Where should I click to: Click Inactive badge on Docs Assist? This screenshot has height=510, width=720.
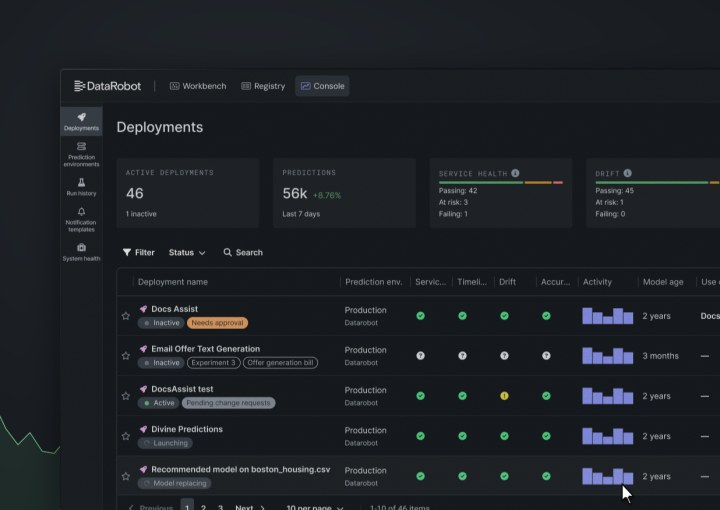click(161, 323)
